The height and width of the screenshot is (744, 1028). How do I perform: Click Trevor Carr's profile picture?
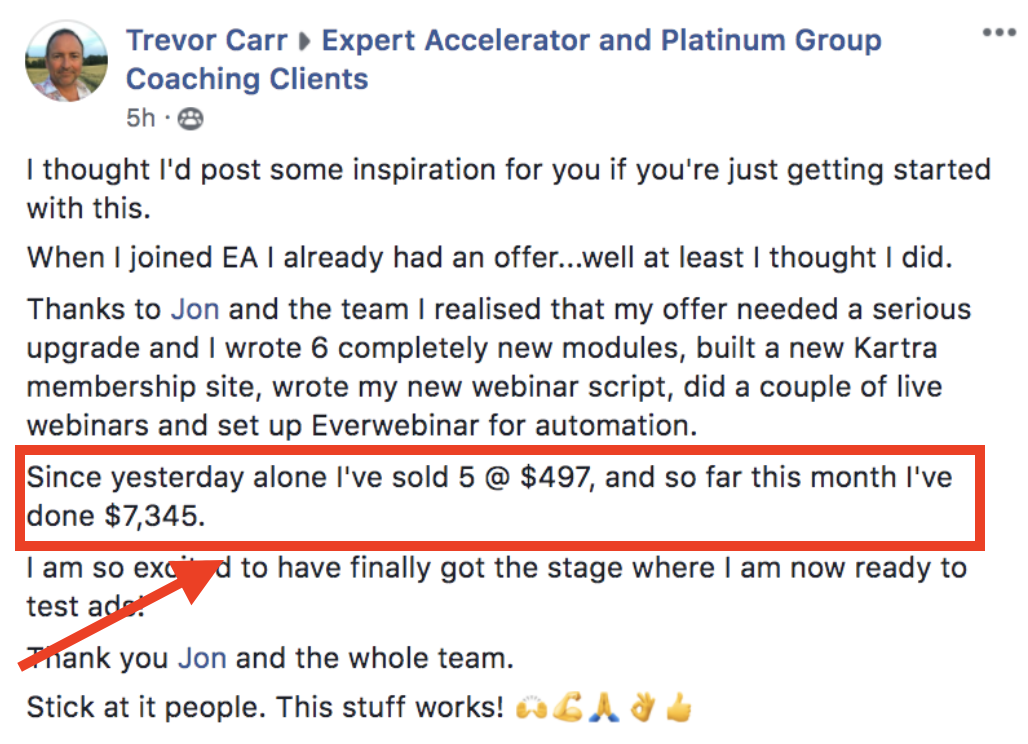(66, 61)
